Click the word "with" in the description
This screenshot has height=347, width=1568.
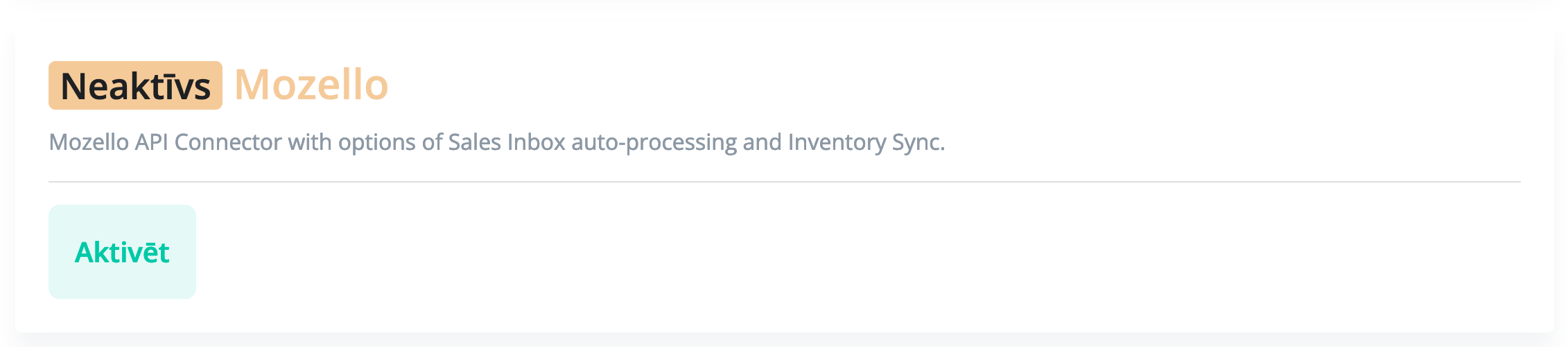309,142
